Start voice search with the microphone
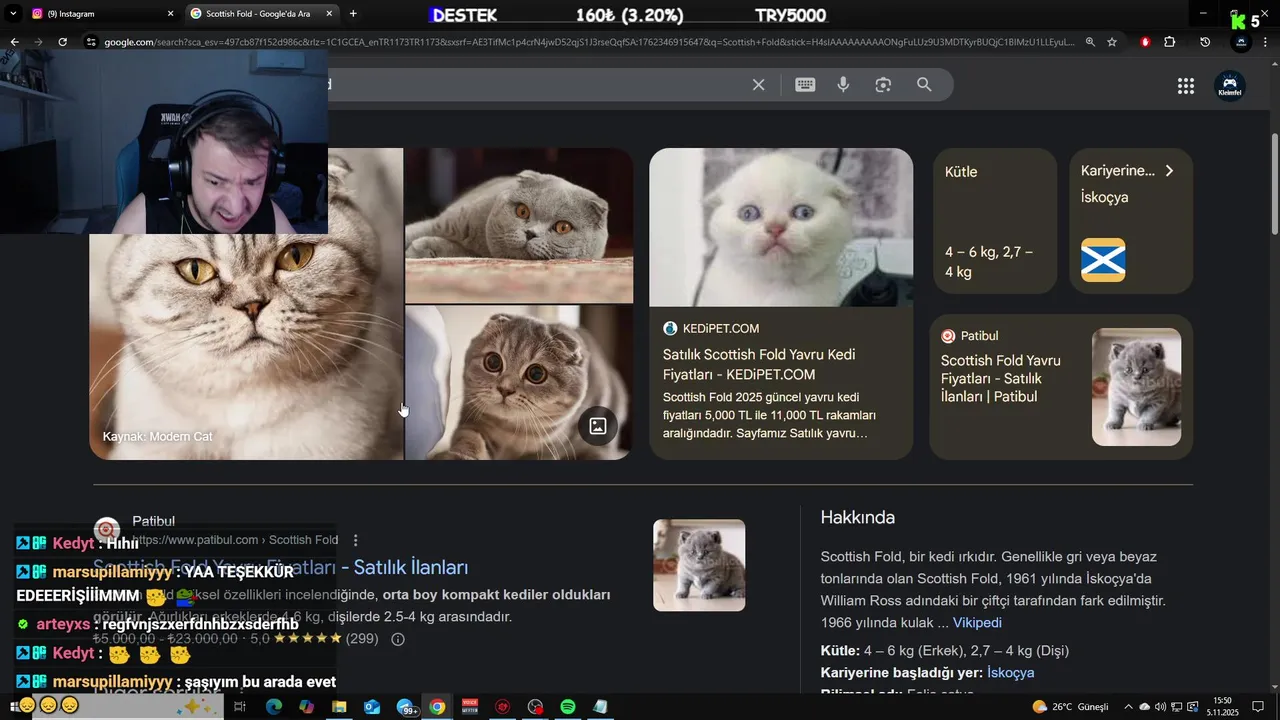Screen dimensions: 1280x720 [x=843, y=85]
